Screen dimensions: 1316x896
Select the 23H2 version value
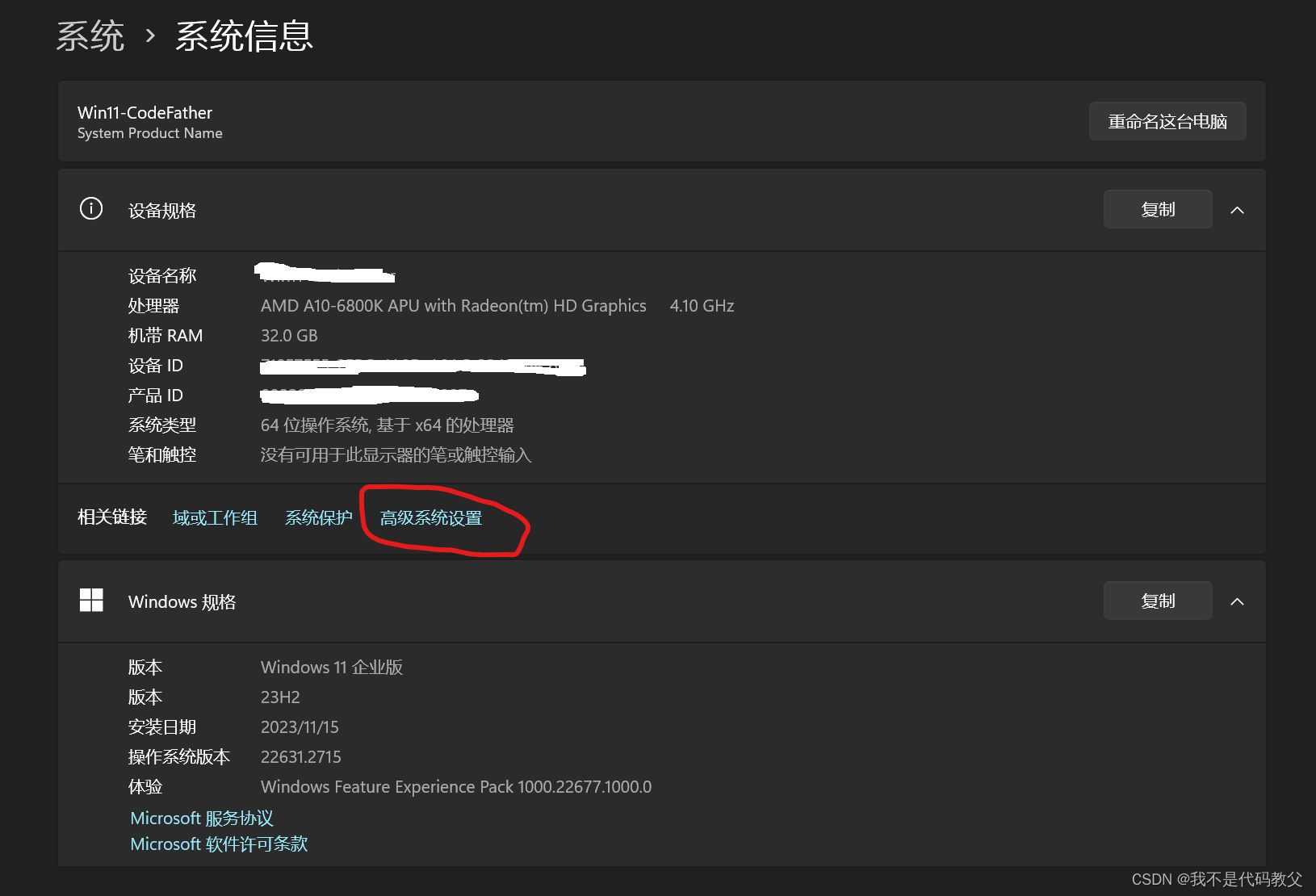point(280,697)
